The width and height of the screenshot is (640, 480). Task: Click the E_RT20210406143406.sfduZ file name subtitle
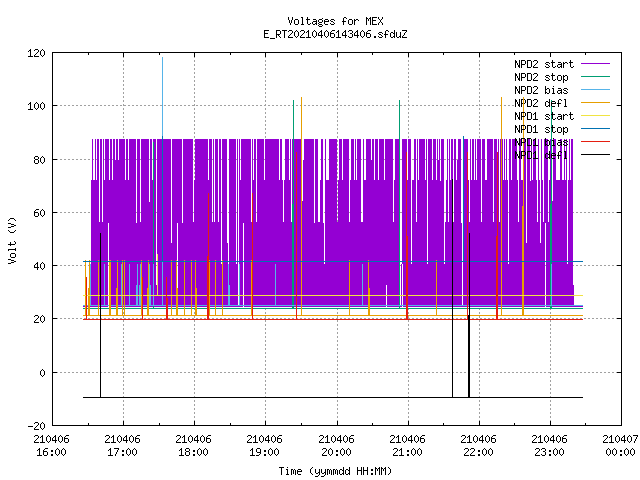(335, 34)
